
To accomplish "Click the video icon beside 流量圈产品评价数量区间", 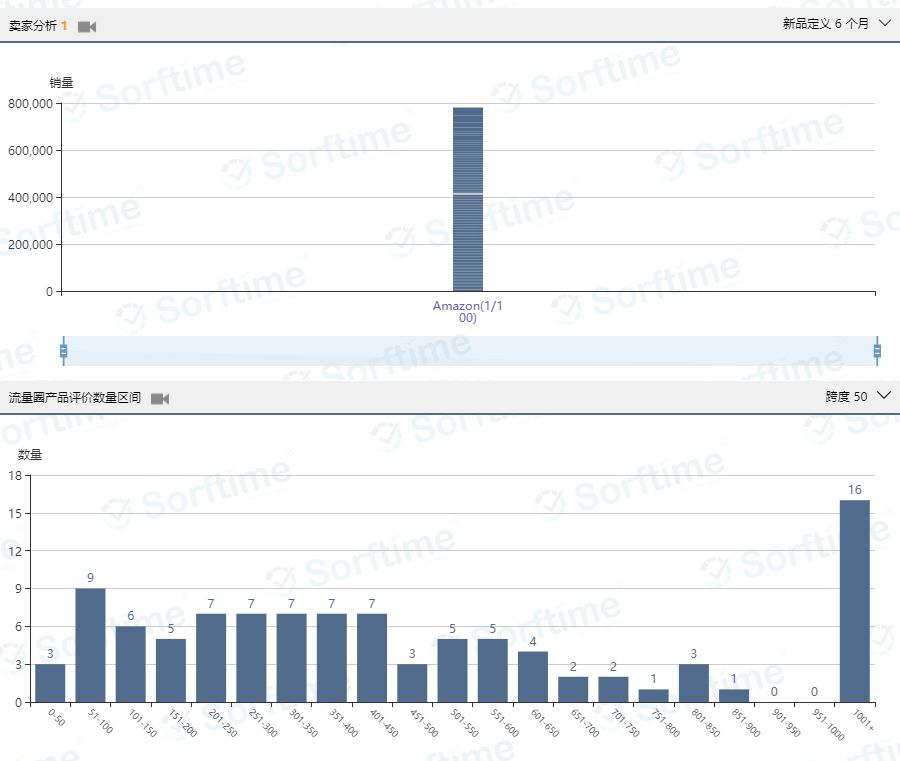I will click(160, 399).
